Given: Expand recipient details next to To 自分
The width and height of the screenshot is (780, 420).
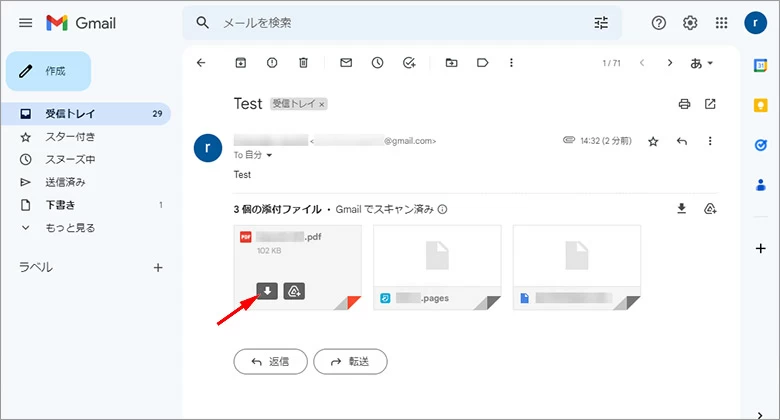Looking at the screenshot, I should click(x=269, y=156).
